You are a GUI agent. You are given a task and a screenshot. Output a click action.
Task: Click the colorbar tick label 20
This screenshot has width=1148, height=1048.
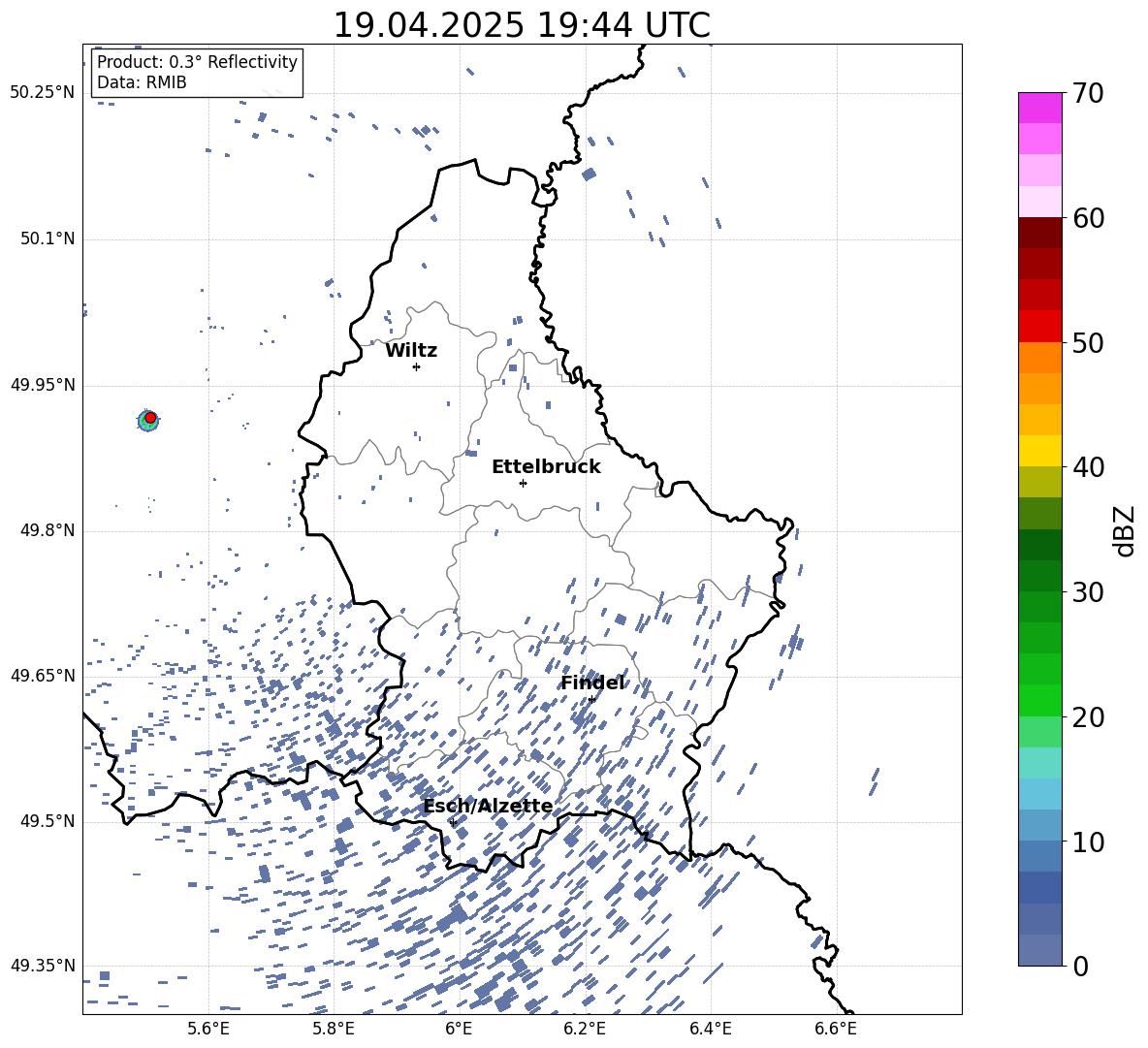(x=1088, y=716)
